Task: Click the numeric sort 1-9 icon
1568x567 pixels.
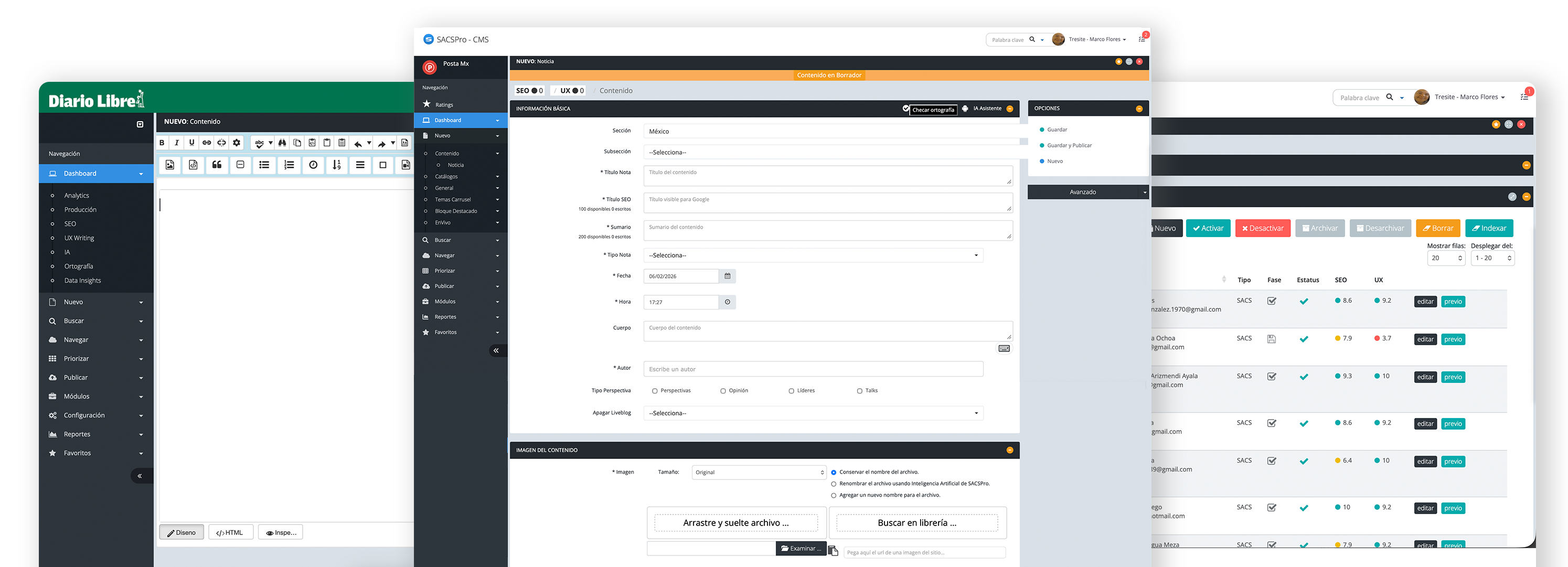Action: tap(337, 165)
